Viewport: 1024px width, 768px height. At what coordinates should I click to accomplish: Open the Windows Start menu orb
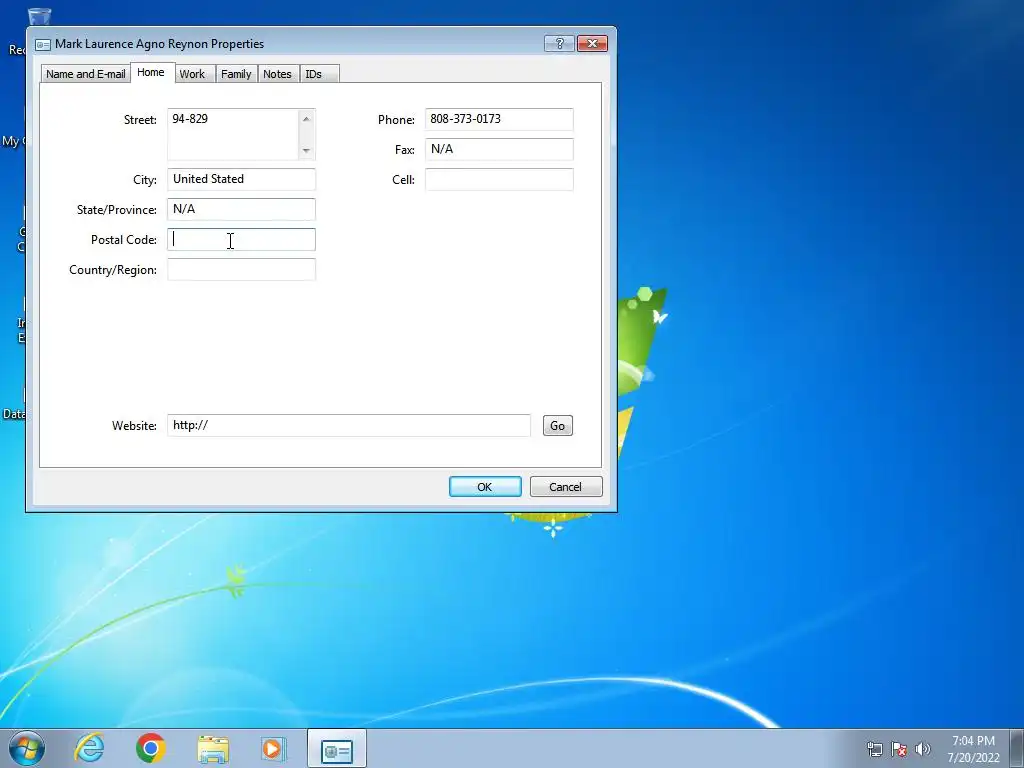(27, 748)
